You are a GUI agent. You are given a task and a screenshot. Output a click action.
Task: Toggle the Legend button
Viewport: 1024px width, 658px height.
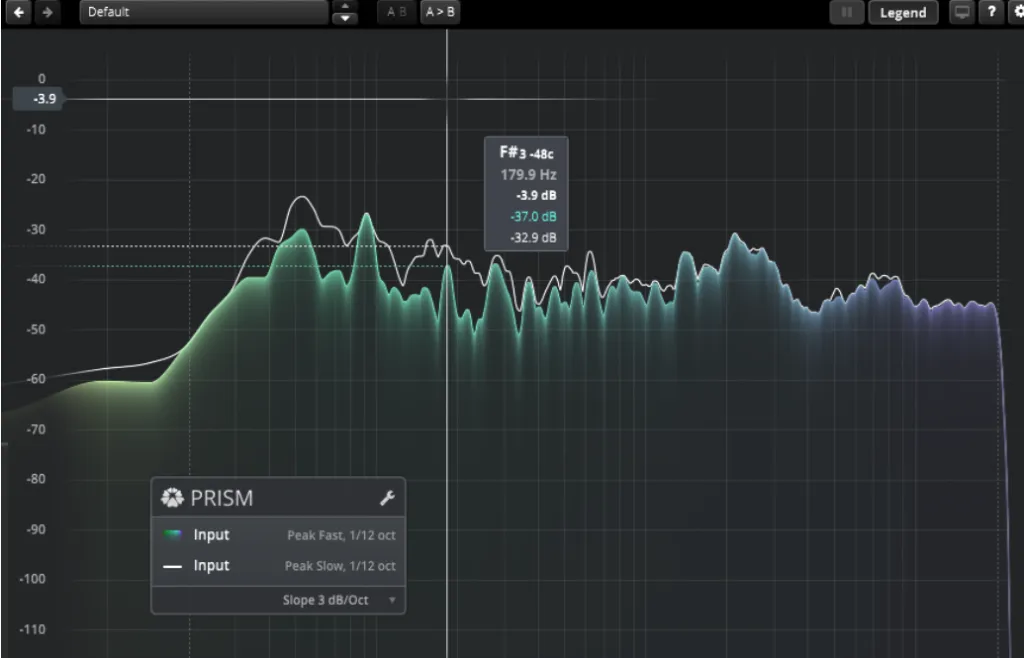tap(903, 12)
